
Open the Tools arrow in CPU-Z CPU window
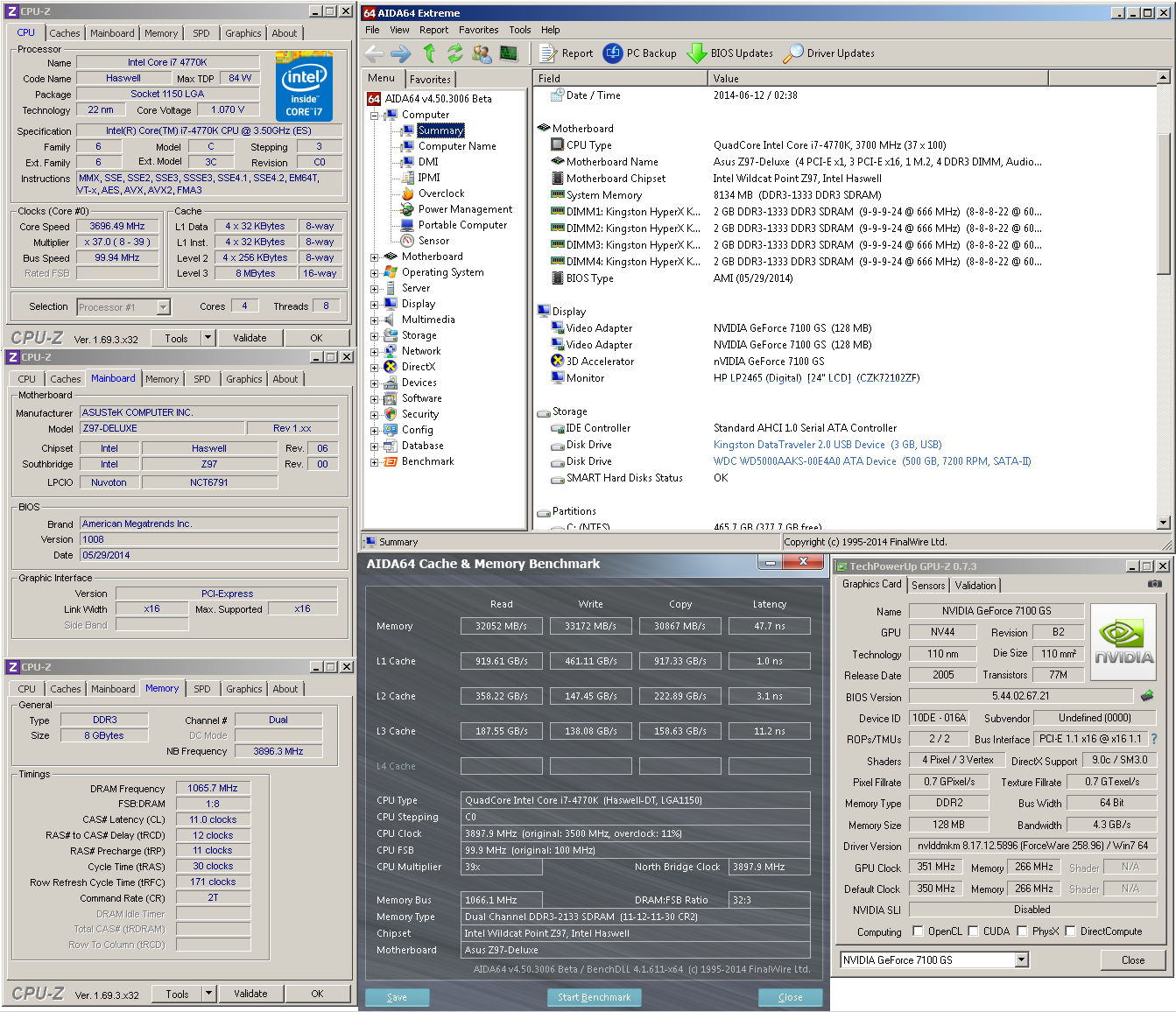[x=208, y=338]
